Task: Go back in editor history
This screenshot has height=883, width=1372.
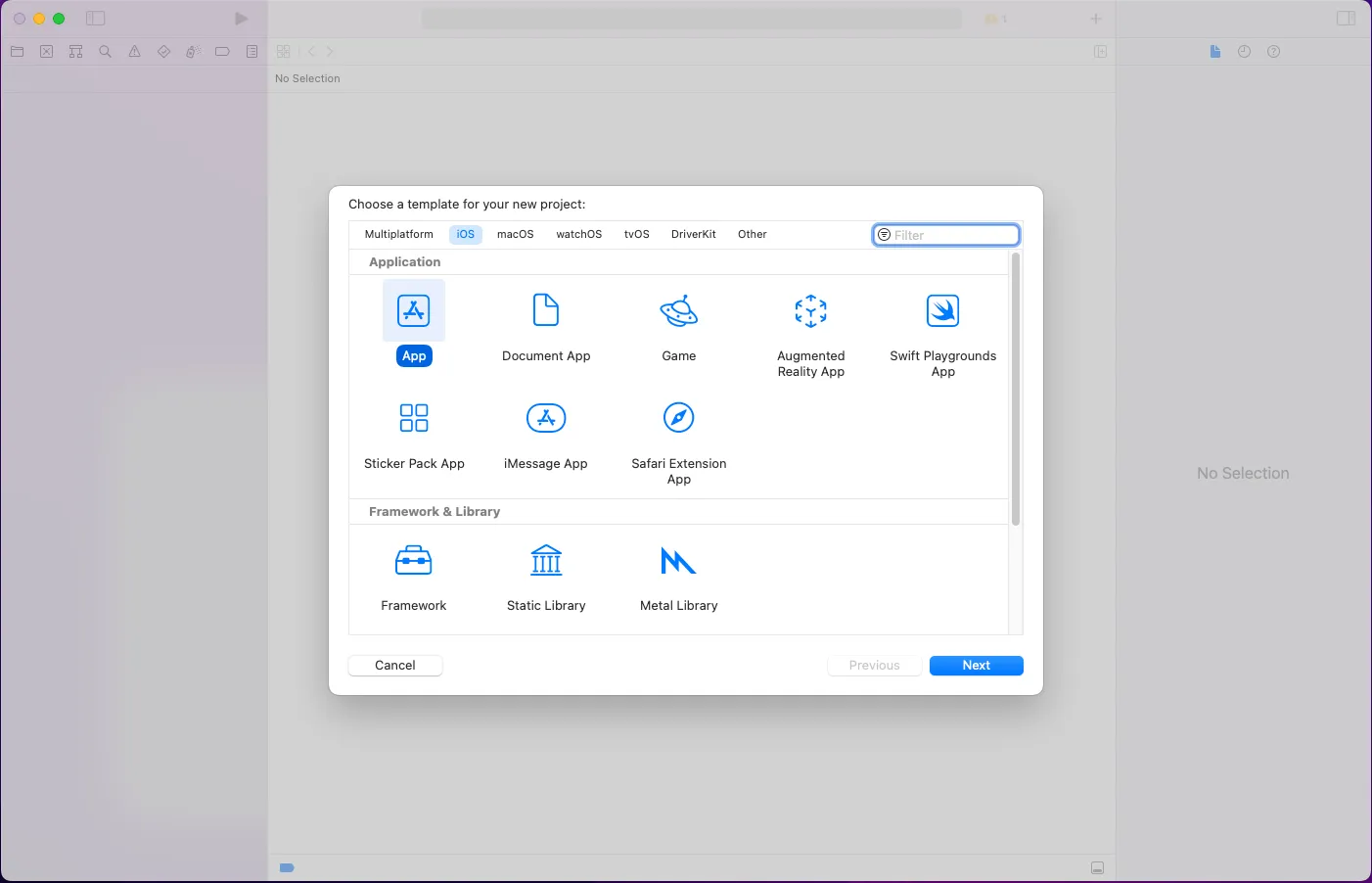Action: coord(312,51)
